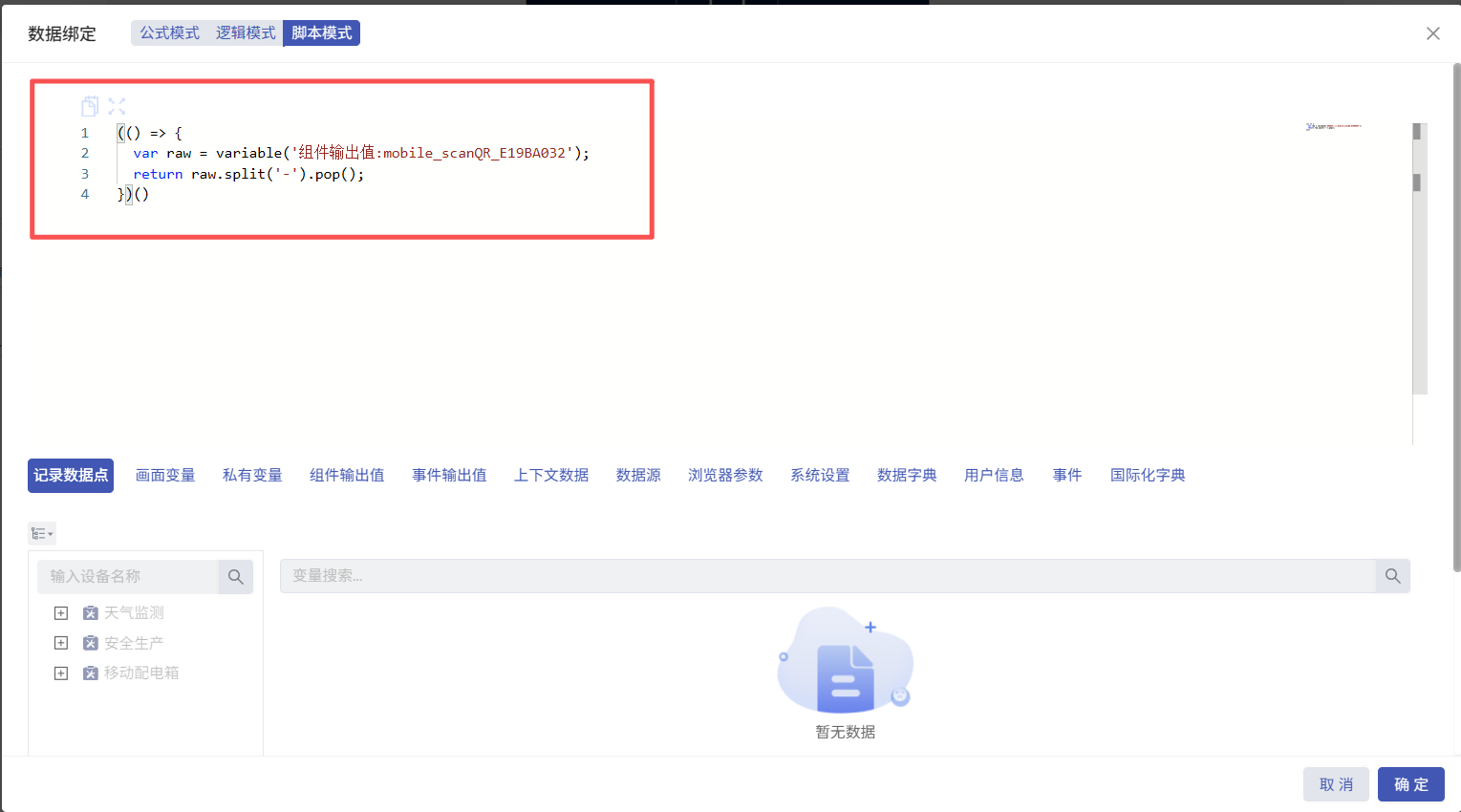Click the 天气监测 device icon

pos(91,613)
